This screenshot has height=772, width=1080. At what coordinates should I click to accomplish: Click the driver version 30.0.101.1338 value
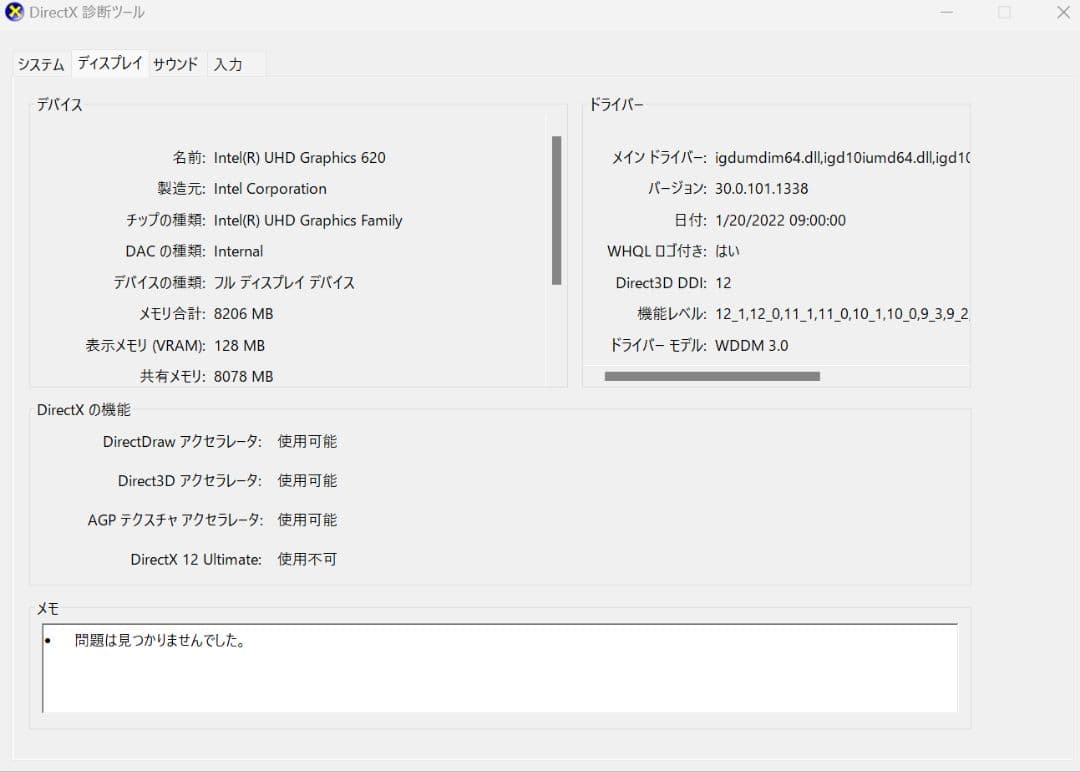tap(764, 188)
